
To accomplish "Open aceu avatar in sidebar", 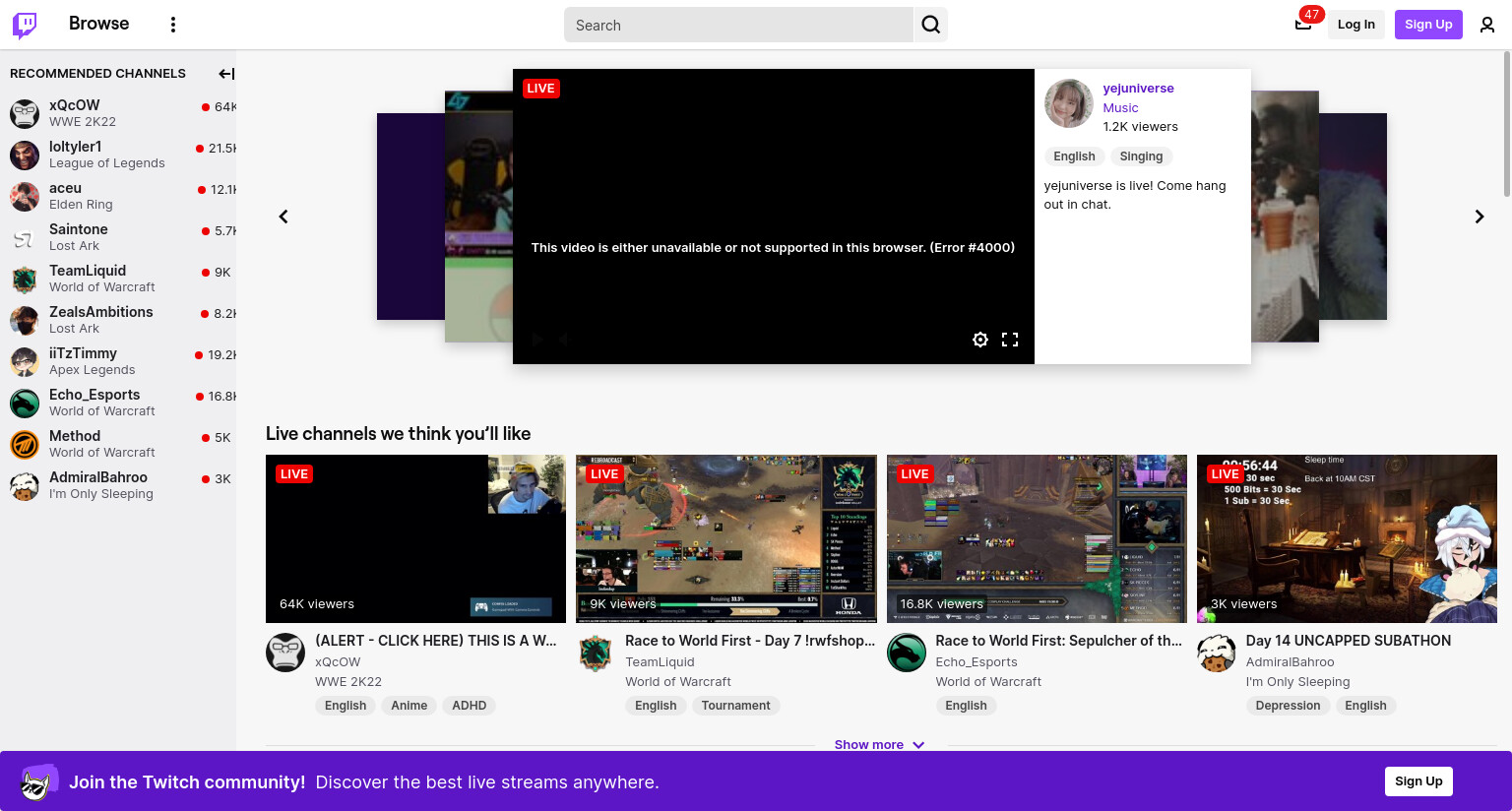I will (x=25, y=196).
